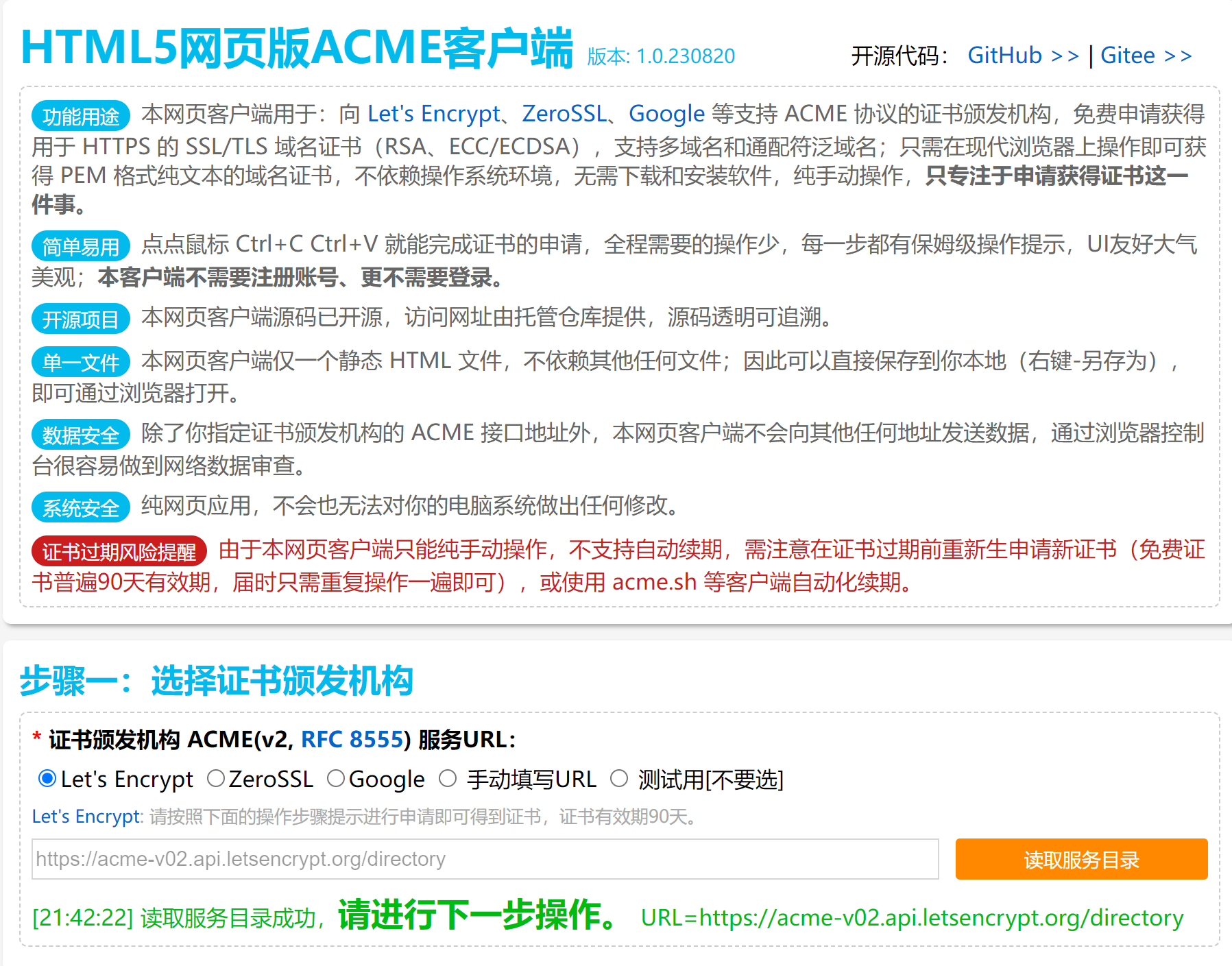Click the 开源项目 blue tag

click(81, 319)
